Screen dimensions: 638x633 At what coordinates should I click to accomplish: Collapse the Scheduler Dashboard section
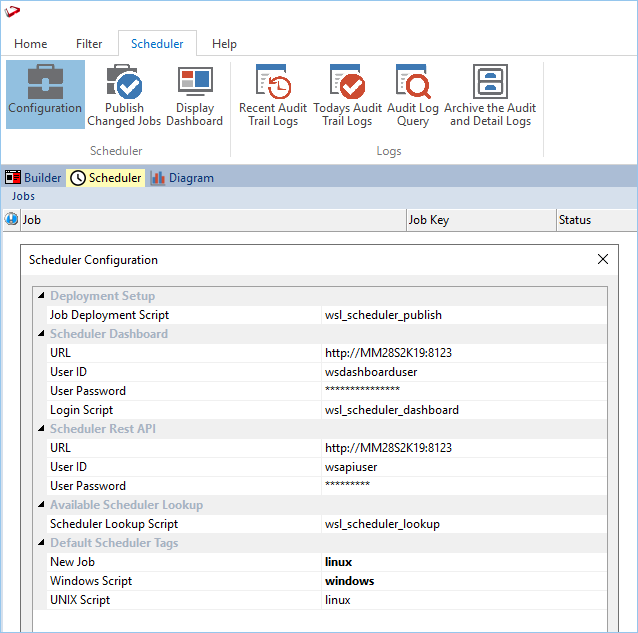[41, 334]
